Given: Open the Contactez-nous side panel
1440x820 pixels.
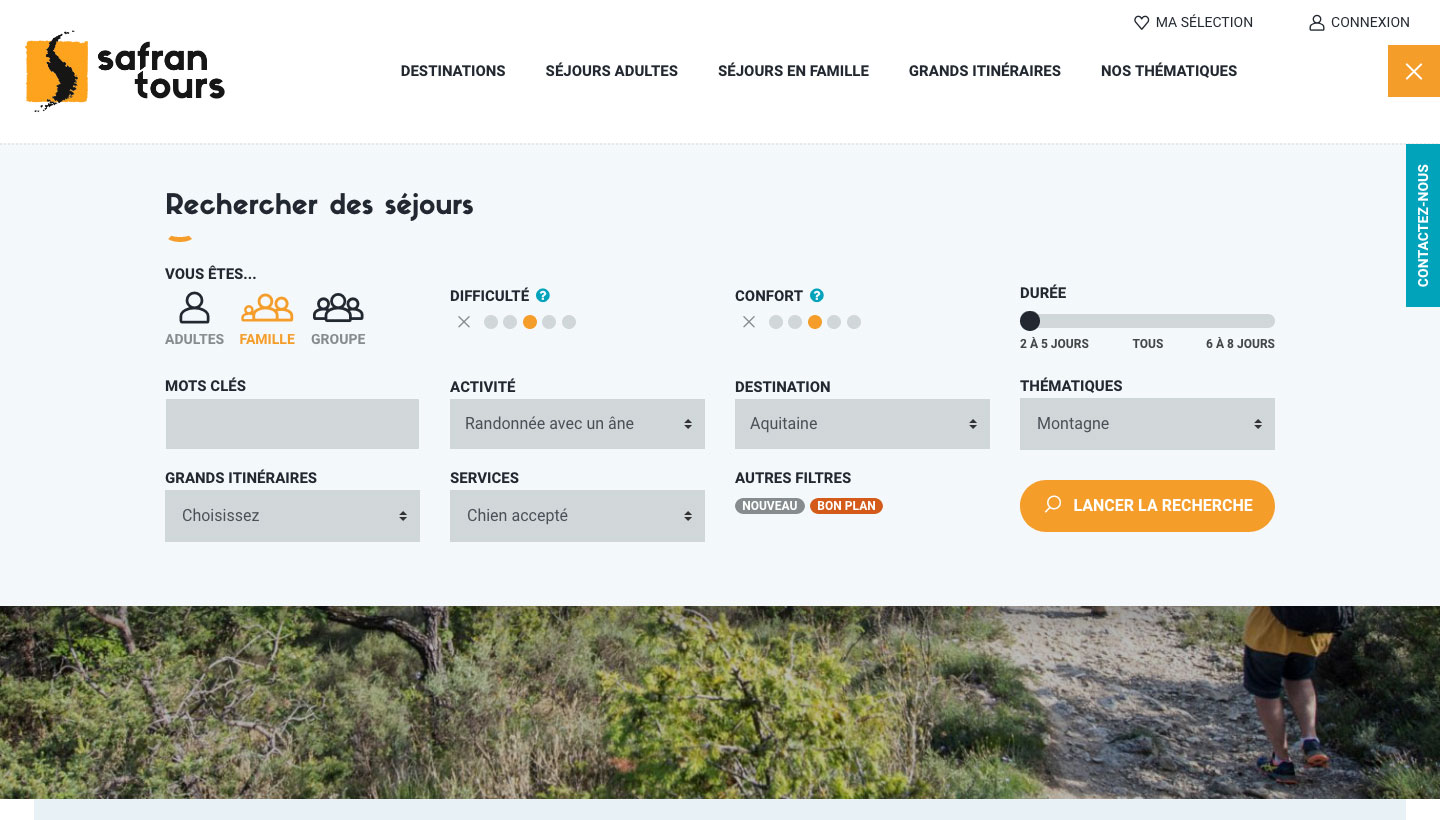Looking at the screenshot, I should [x=1422, y=225].
